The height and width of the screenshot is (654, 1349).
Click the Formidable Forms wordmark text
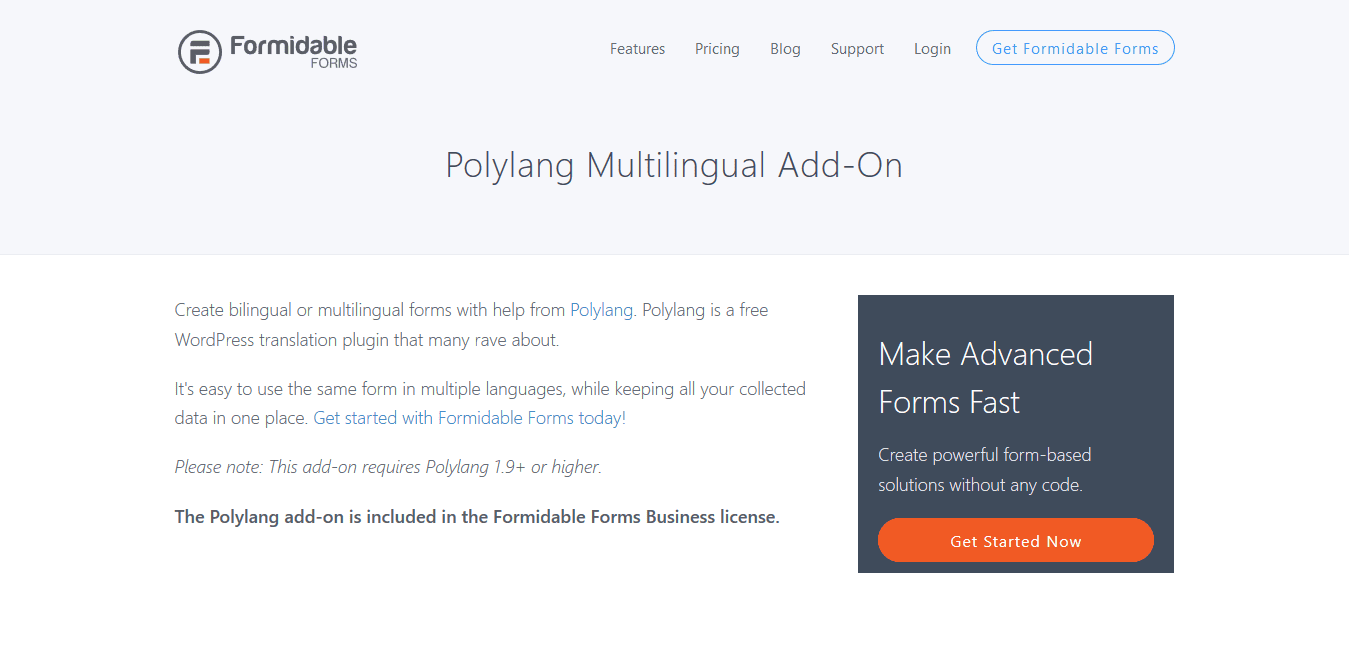coord(293,46)
